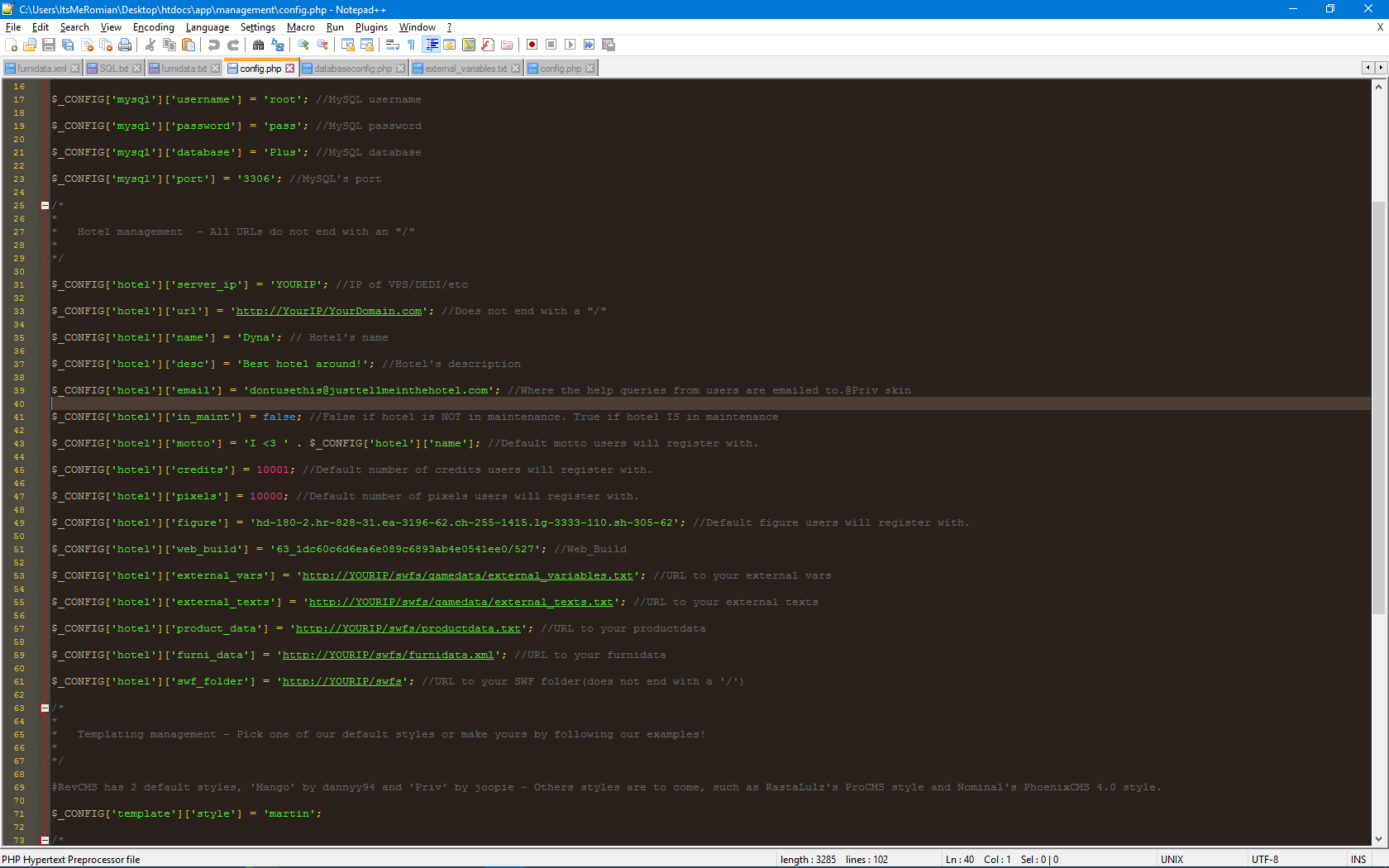Close the furnidata.txt tab
Image resolution: width=1389 pixels, height=868 pixels.
point(216,69)
